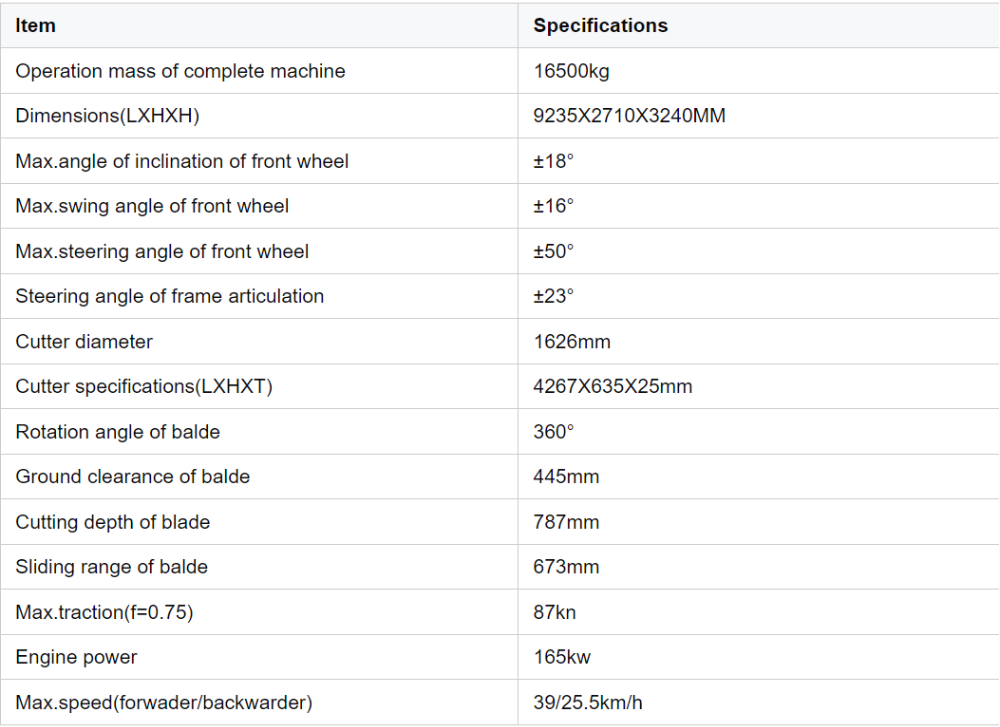The image size is (1000, 727).
Task: Select the 'Rotation angle of balde' label
Action: click(117, 432)
